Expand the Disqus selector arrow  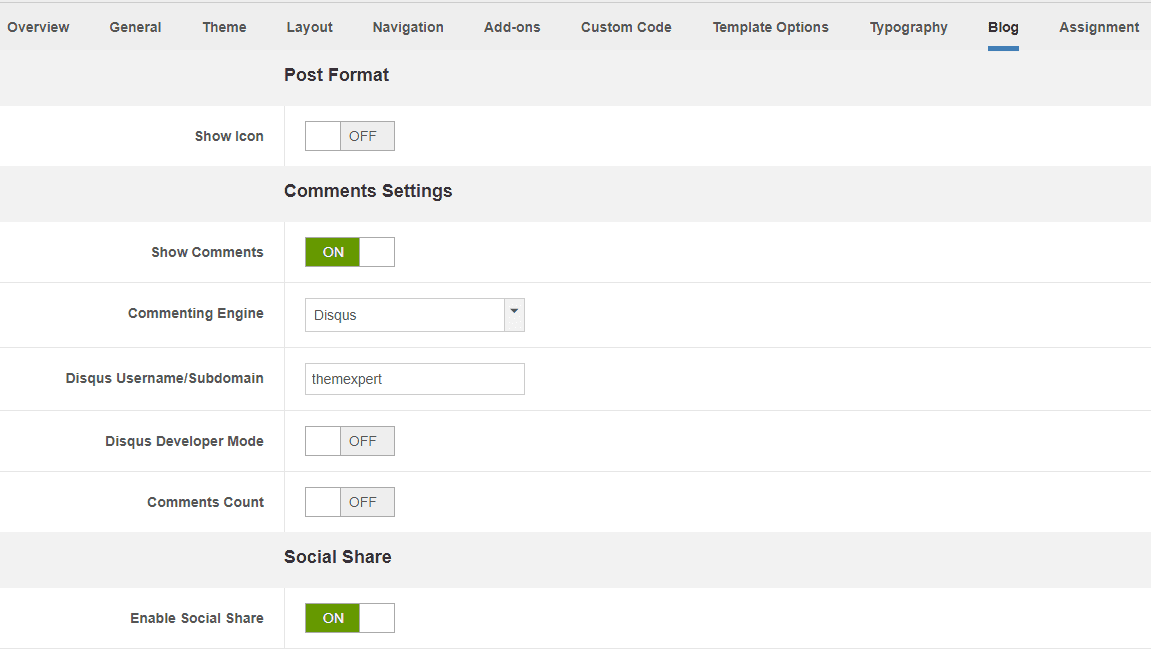[x=514, y=315]
